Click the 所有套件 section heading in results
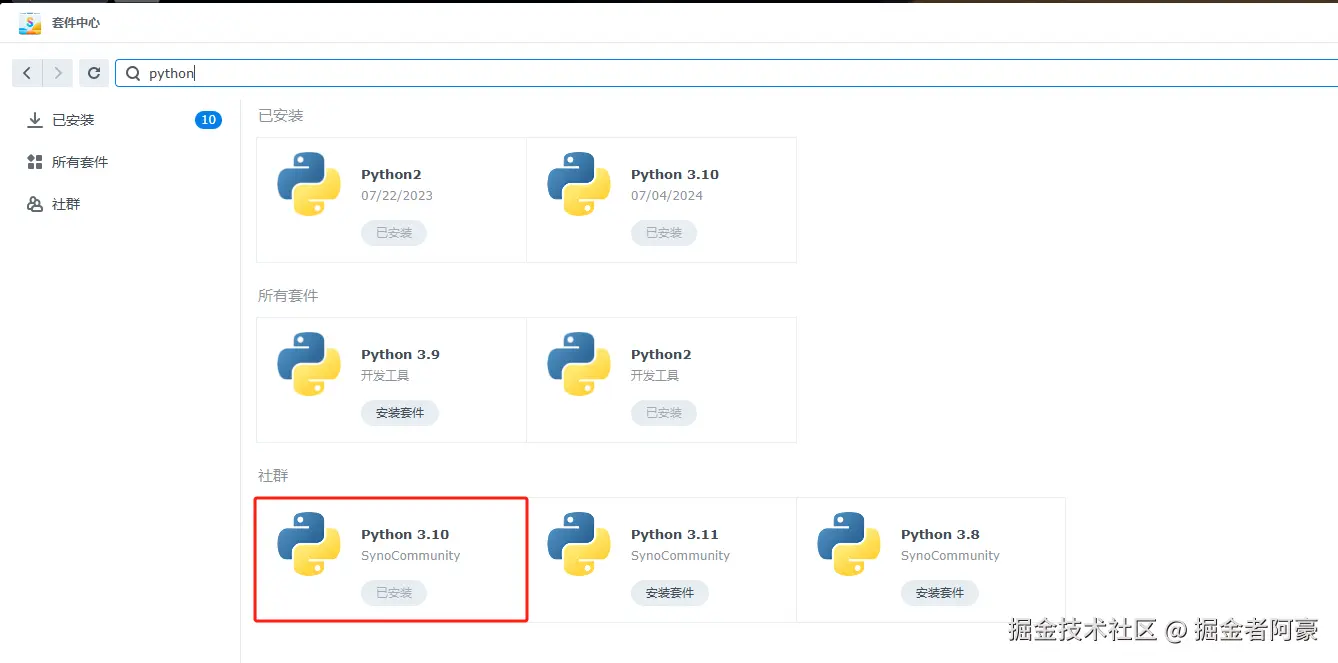 pyautogui.click(x=288, y=296)
